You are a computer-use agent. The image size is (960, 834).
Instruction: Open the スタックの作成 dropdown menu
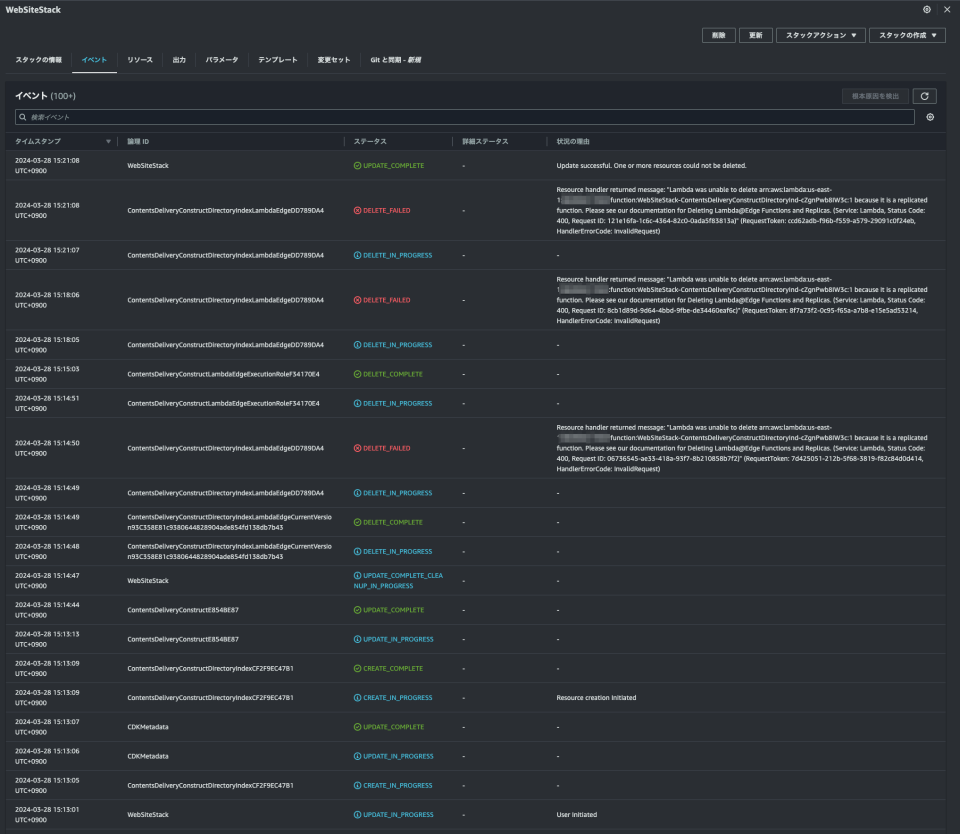[908, 34]
